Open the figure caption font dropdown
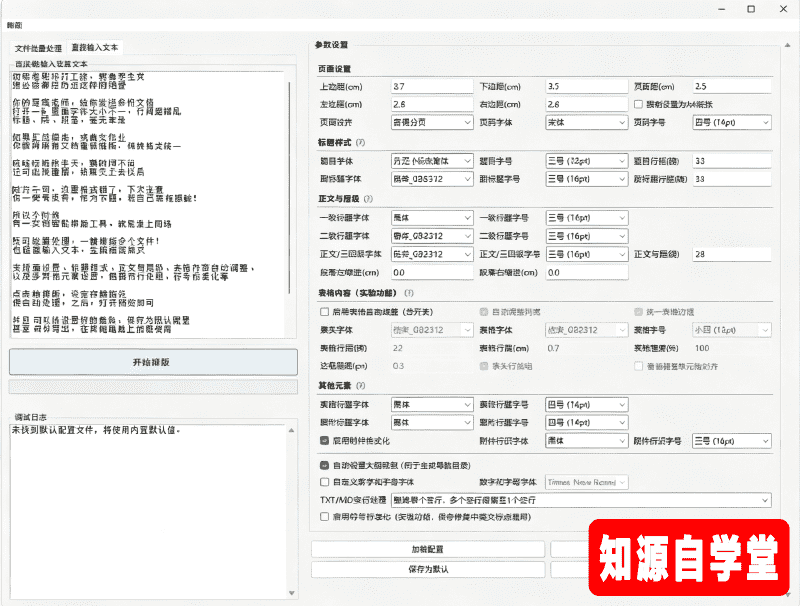The image size is (800, 606). (432, 422)
